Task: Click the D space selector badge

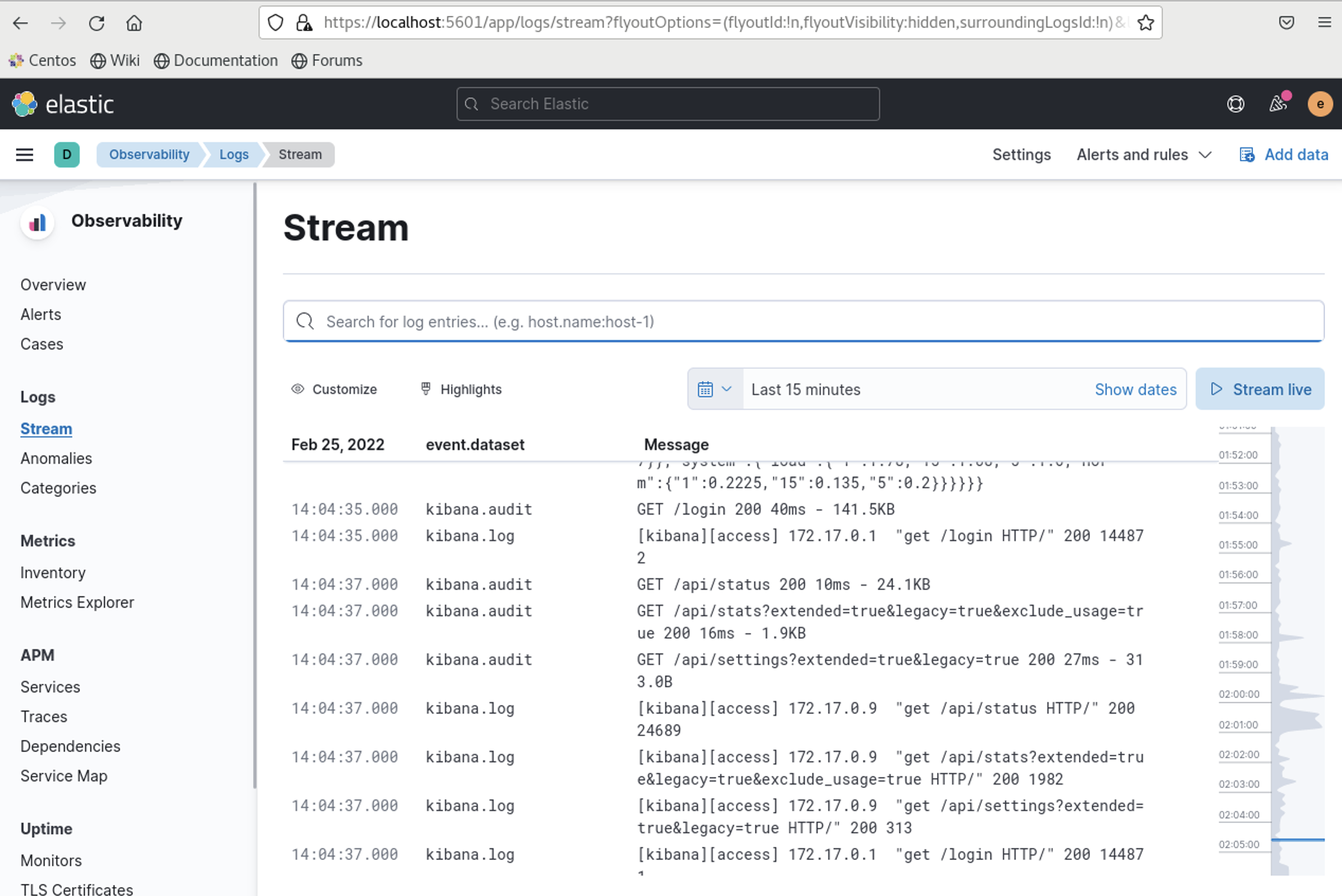Action: 67,155
